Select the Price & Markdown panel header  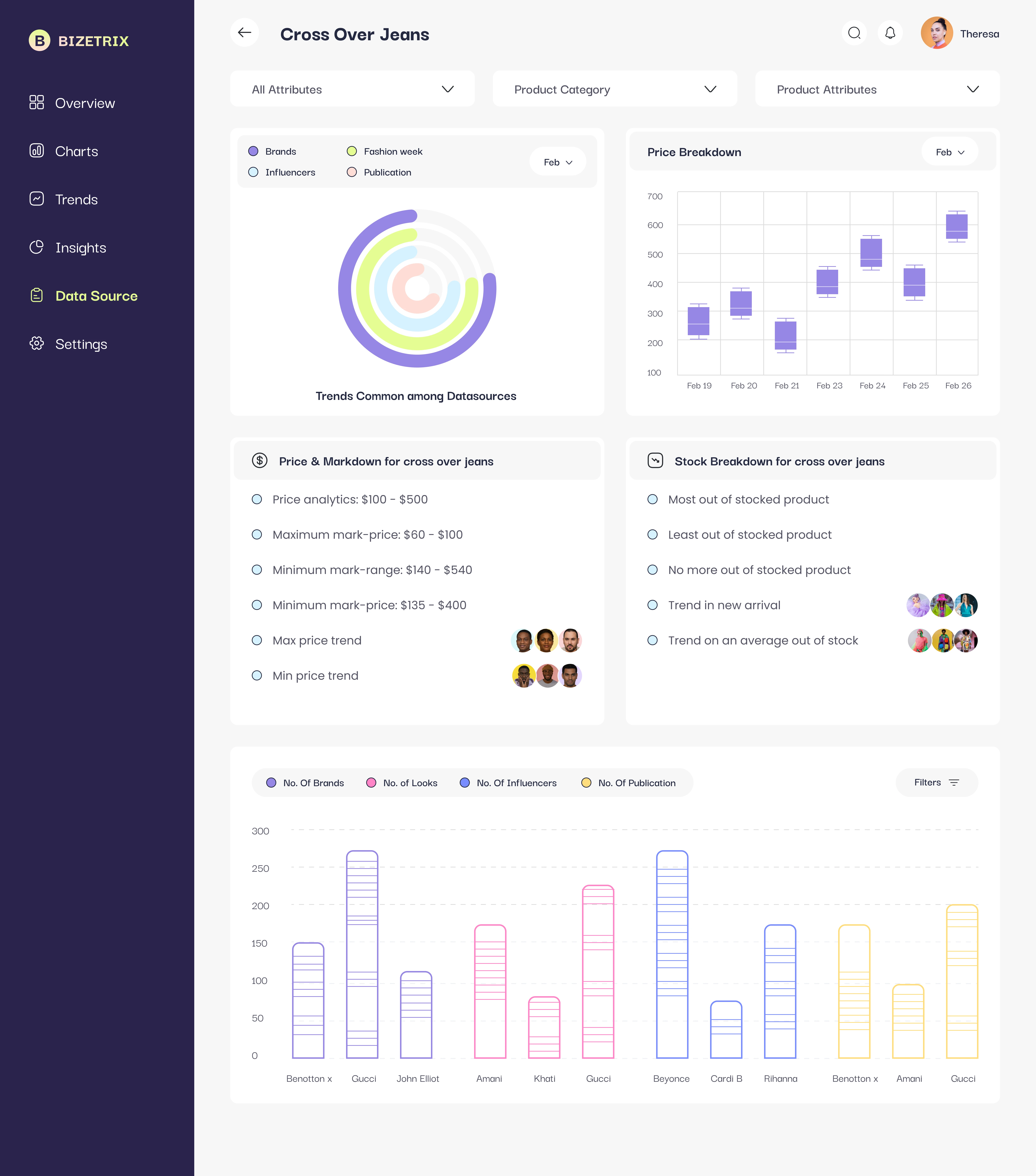[386, 461]
